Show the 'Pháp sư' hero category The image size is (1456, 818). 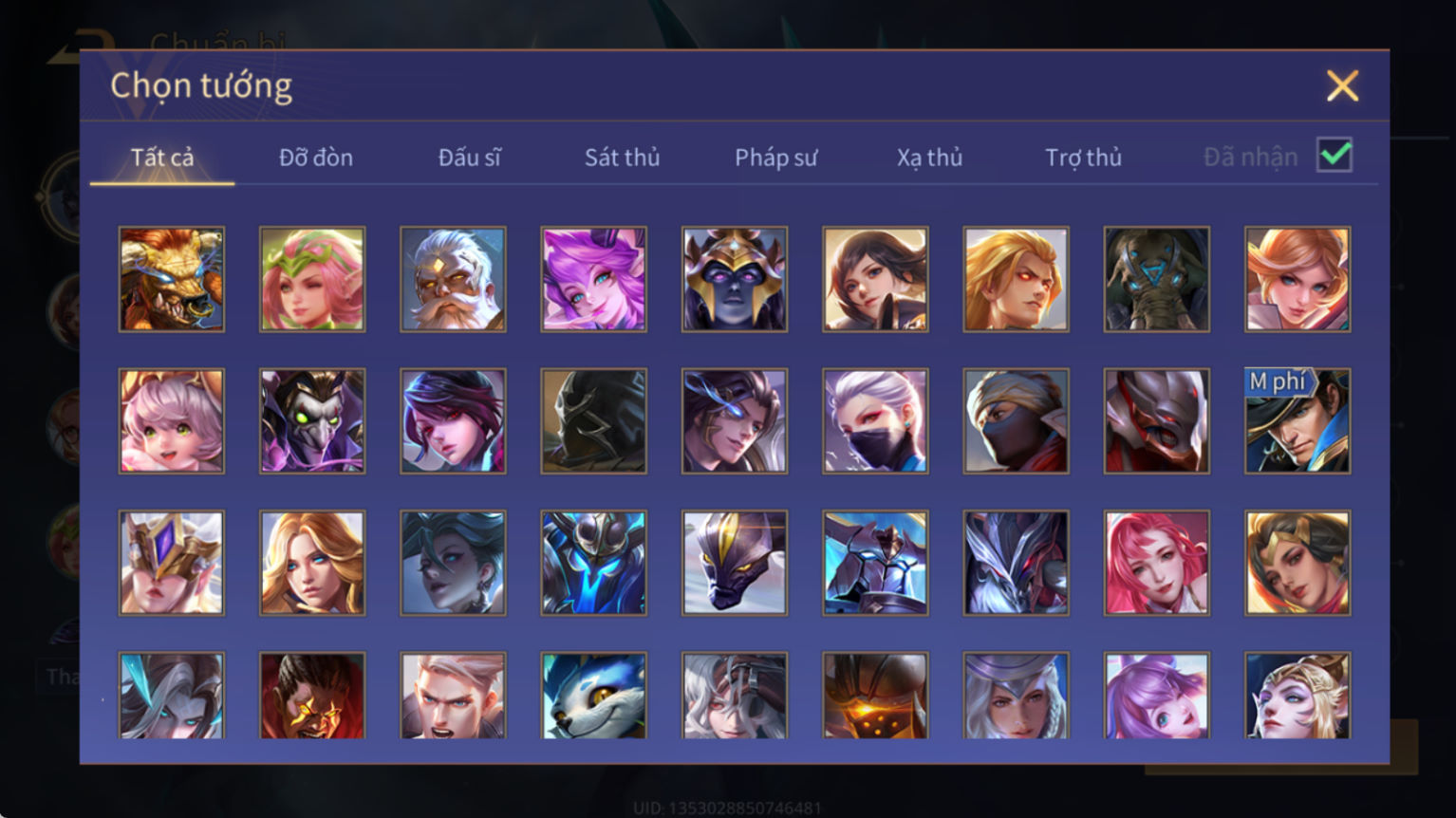pyautogui.click(x=775, y=158)
